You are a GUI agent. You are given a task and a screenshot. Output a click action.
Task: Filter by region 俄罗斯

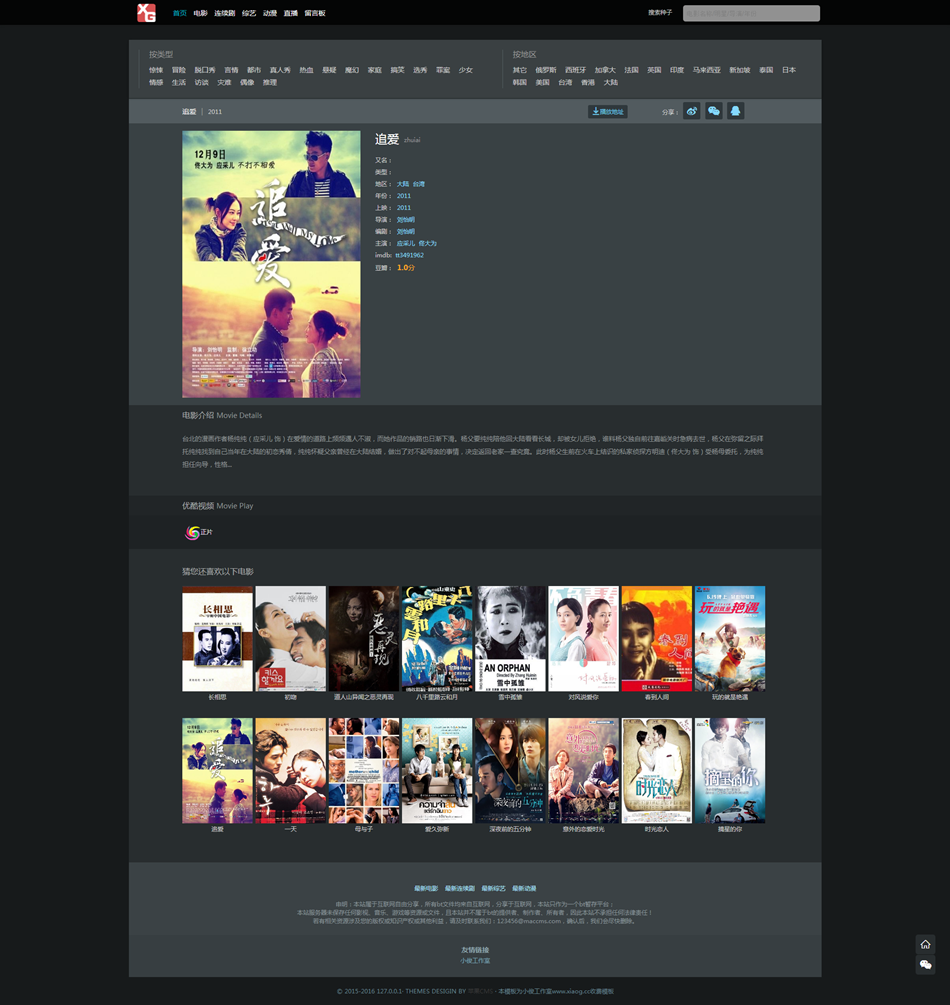coord(546,71)
